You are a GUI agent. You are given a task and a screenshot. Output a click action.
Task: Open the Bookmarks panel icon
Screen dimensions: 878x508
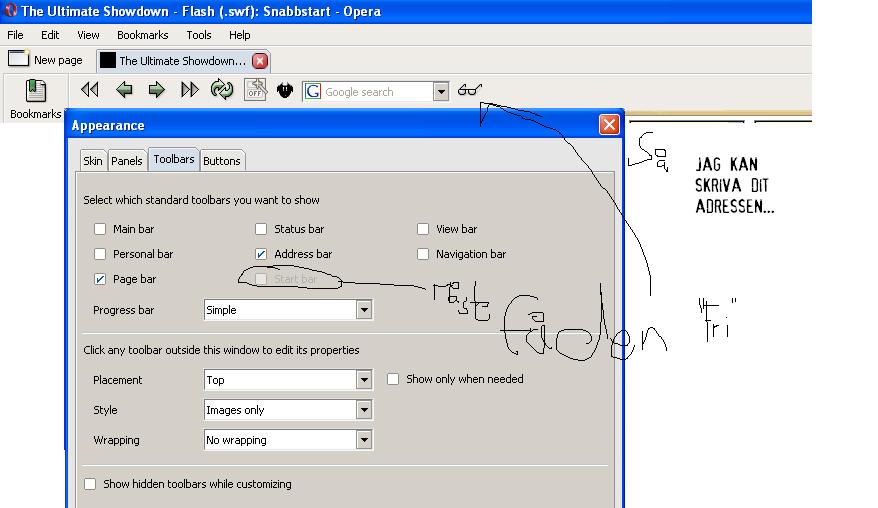(36, 91)
